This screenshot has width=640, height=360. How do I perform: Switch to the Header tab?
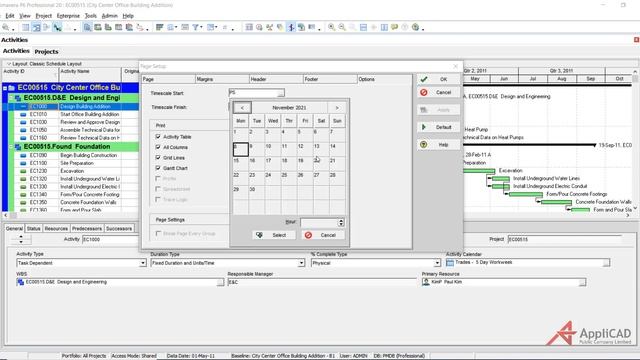point(276,79)
